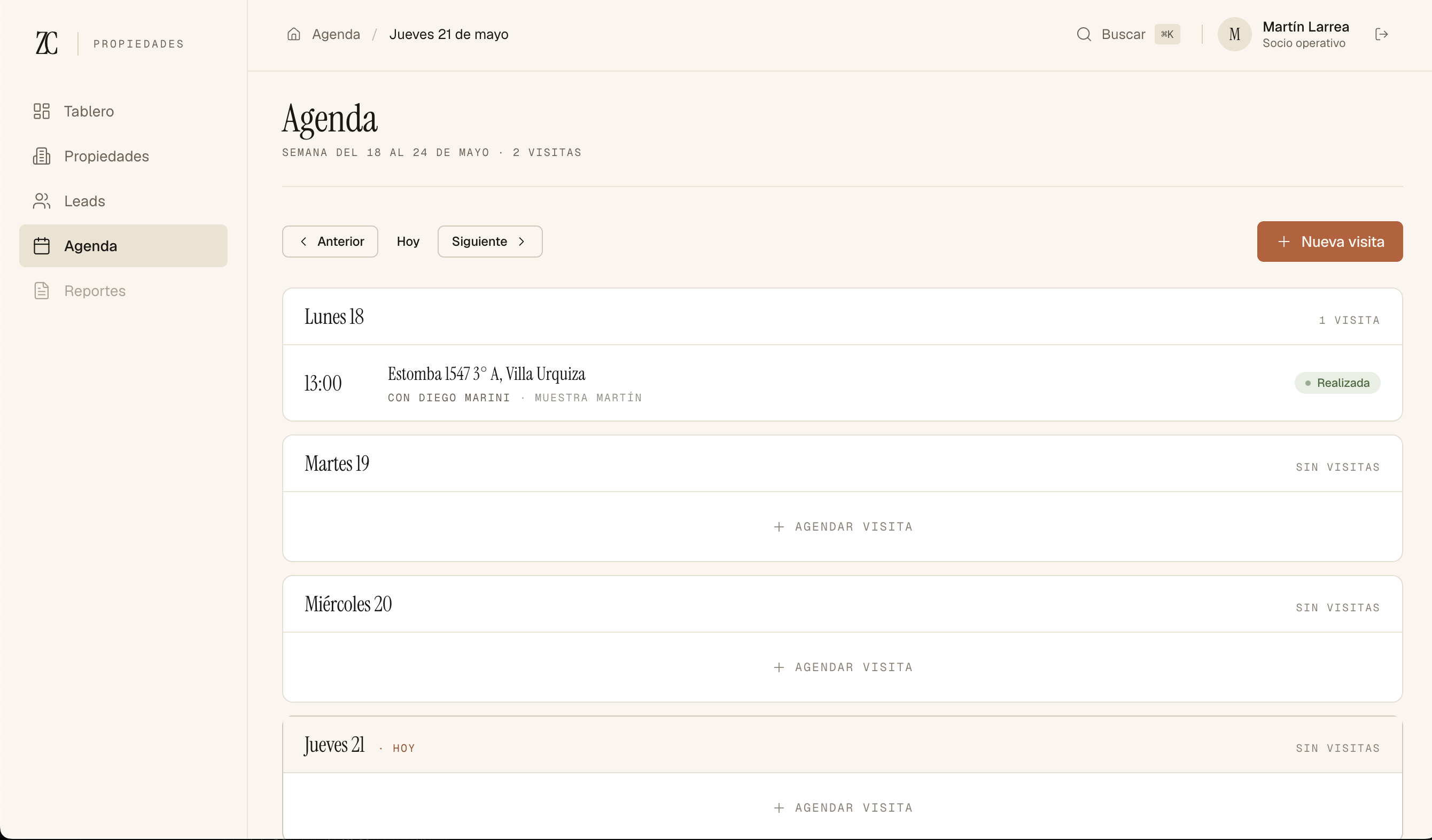The image size is (1432, 840).
Task: Open Reportes in the sidebar
Action: (123, 290)
